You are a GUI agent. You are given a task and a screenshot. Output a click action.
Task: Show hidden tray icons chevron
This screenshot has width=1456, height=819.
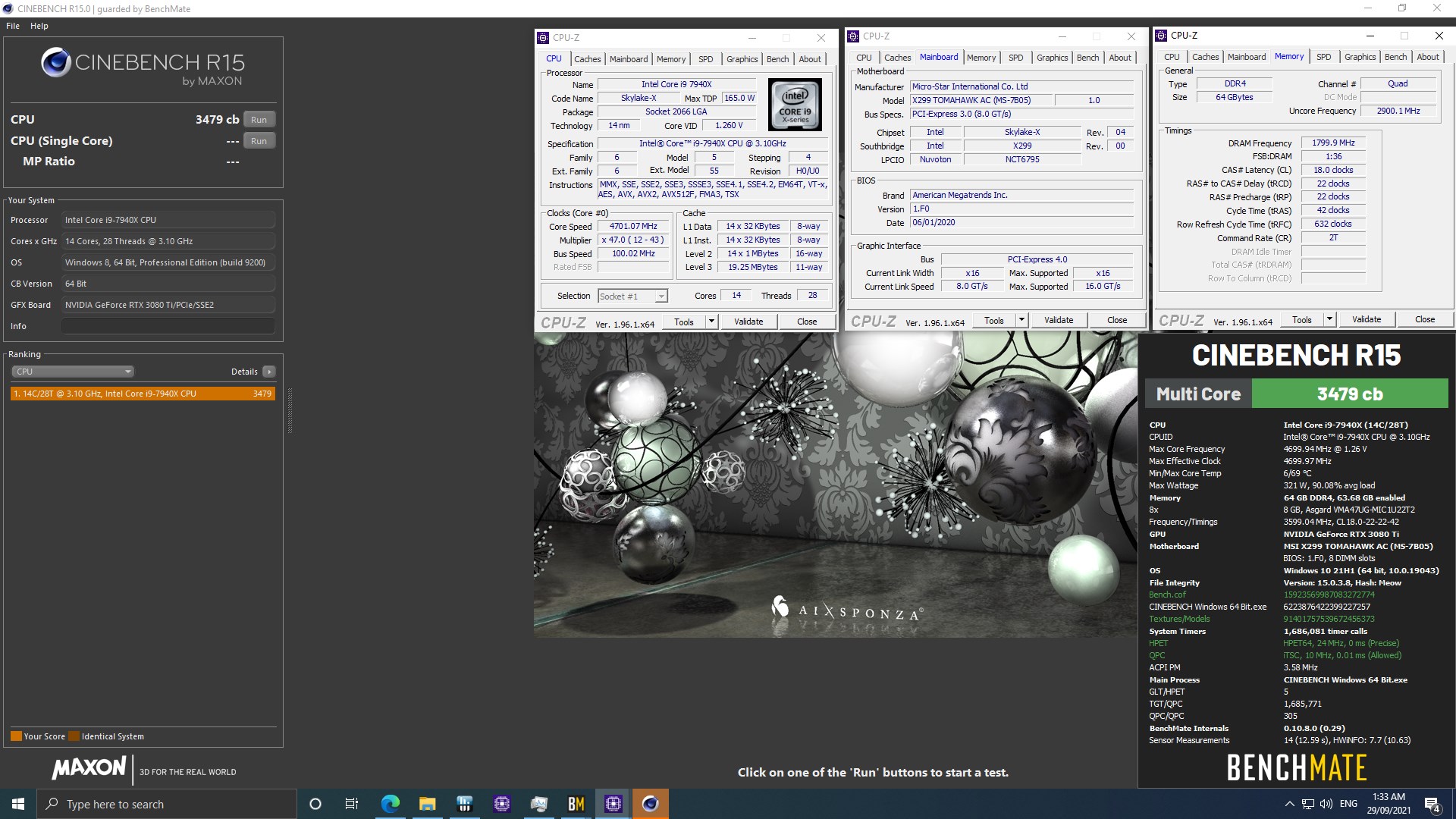[1289, 804]
